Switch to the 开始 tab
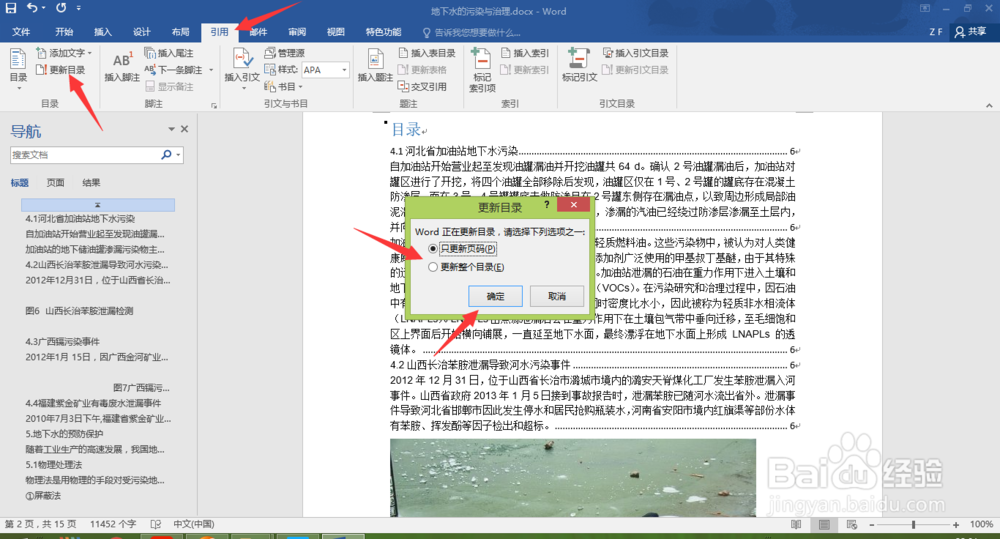The width and height of the screenshot is (1000, 539). pyautogui.click(x=64, y=32)
